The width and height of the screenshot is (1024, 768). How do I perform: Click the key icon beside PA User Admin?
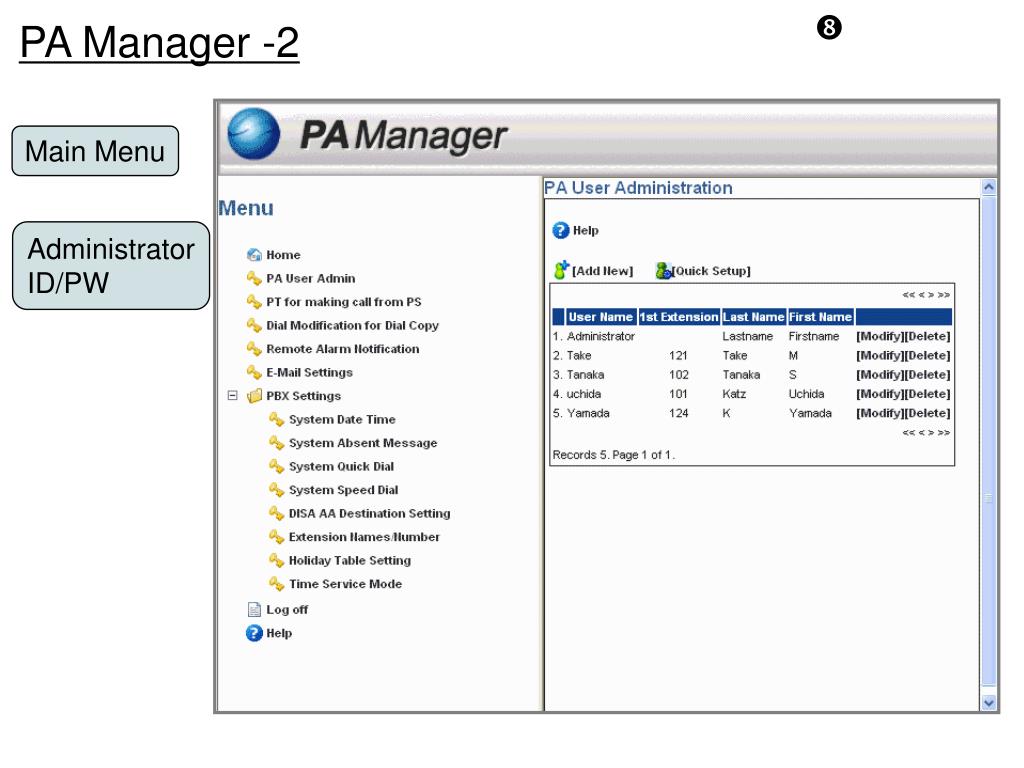(254, 278)
